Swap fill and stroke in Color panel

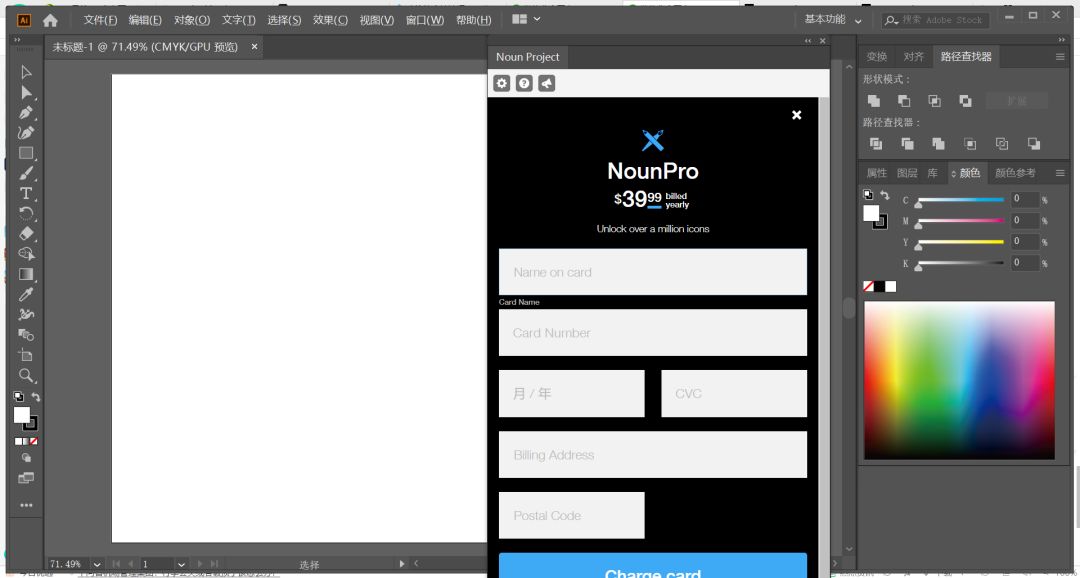point(884,196)
